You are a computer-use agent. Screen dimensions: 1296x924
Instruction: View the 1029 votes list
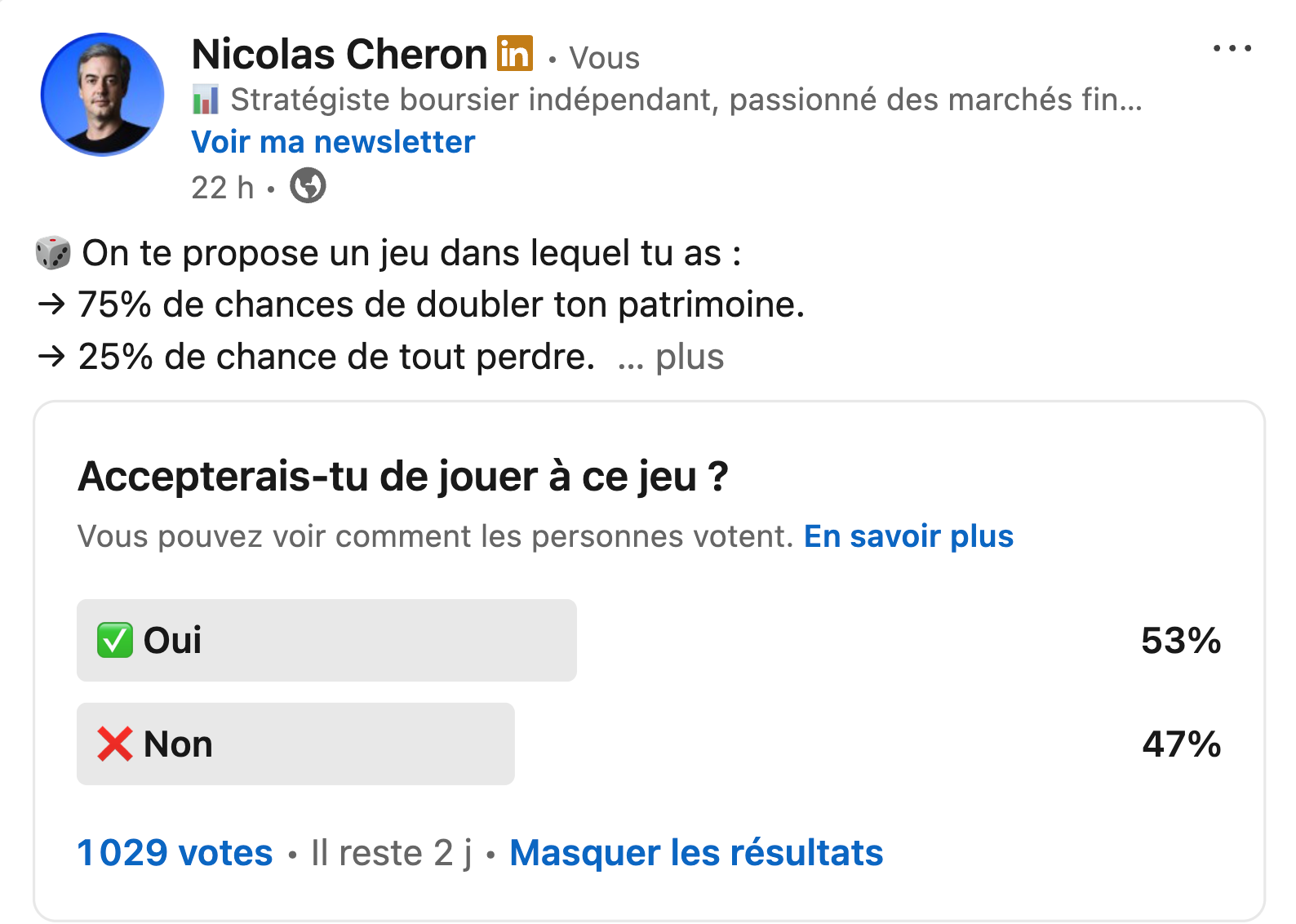tap(175, 852)
